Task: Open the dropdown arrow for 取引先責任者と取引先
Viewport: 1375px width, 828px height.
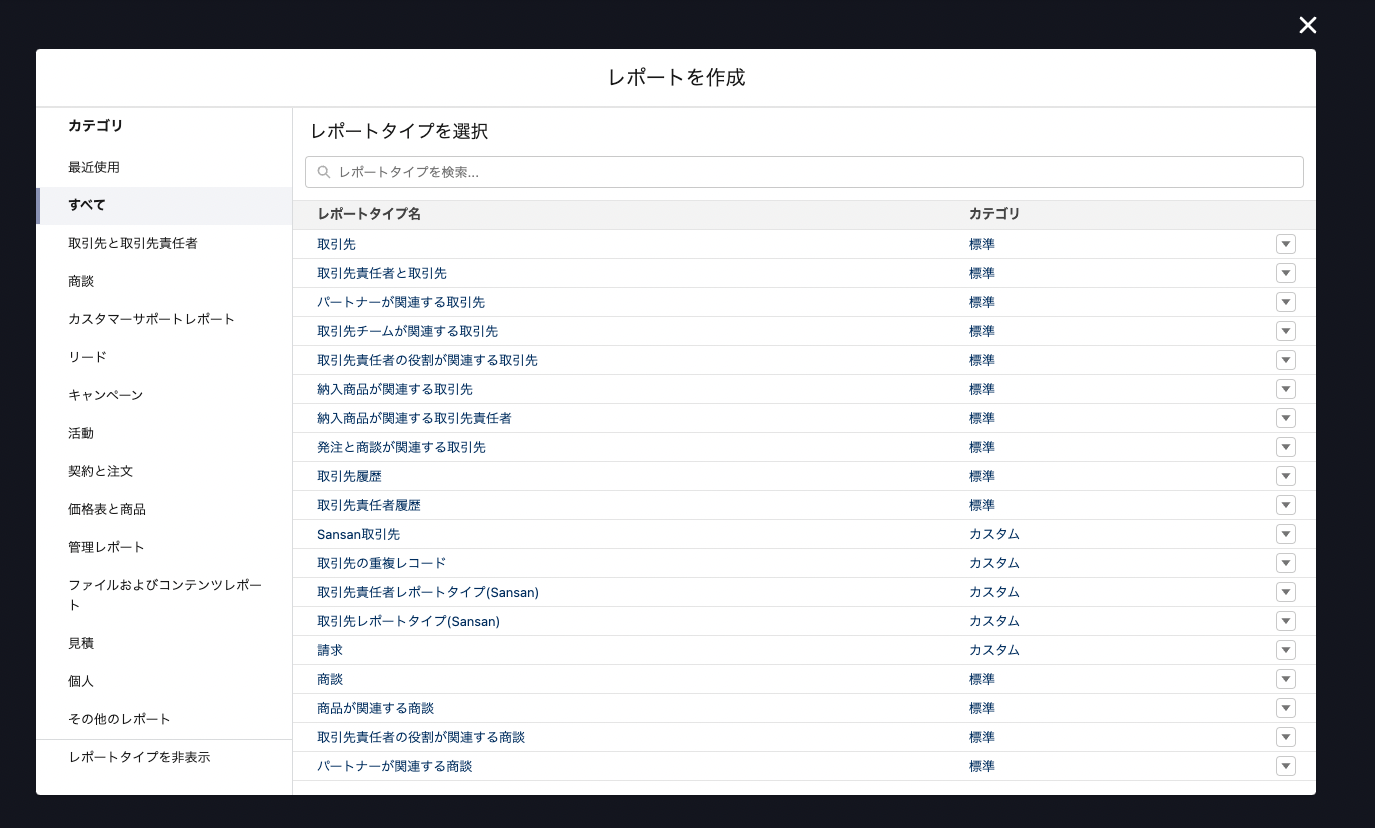Action: pos(1286,273)
